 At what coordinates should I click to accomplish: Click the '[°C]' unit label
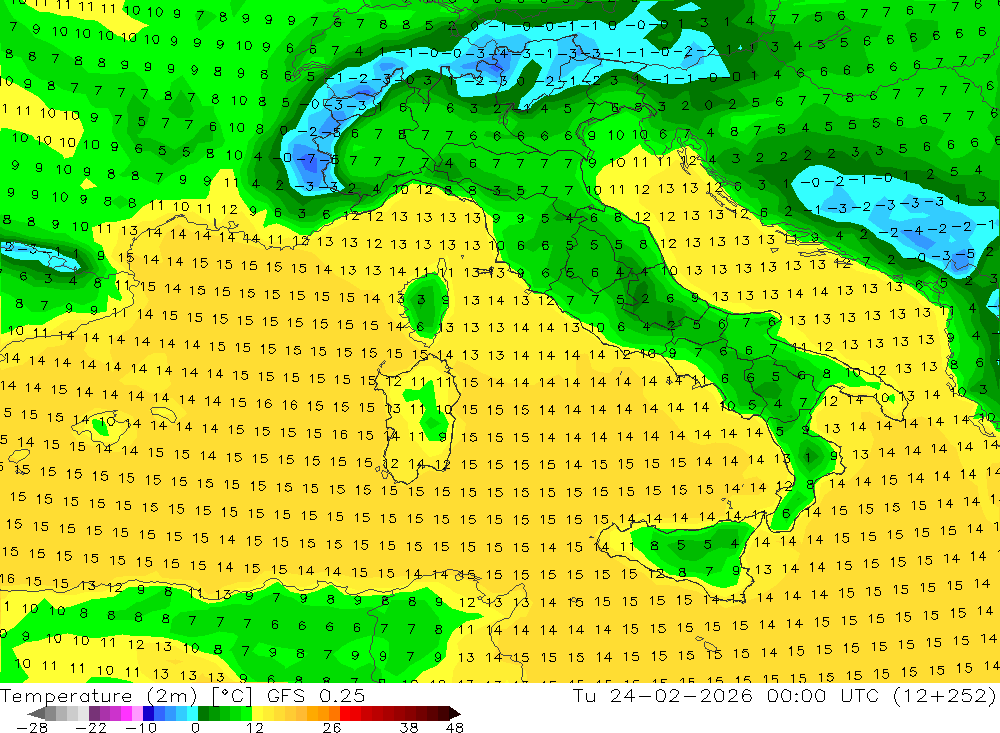[x=232, y=696]
